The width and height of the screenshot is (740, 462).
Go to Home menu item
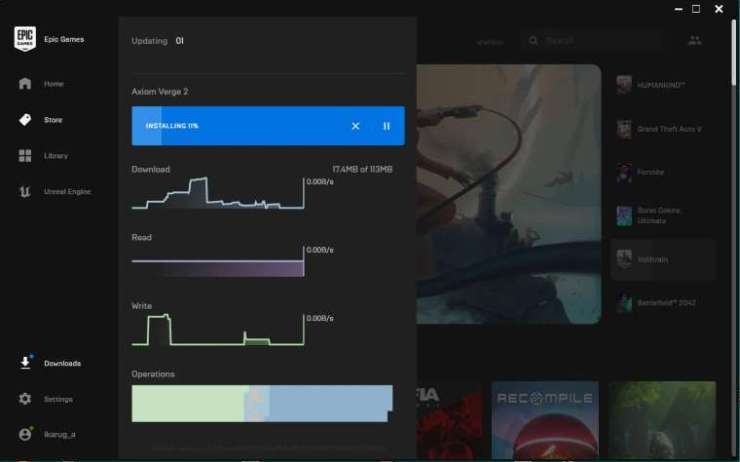pyautogui.click(x=54, y=84)
